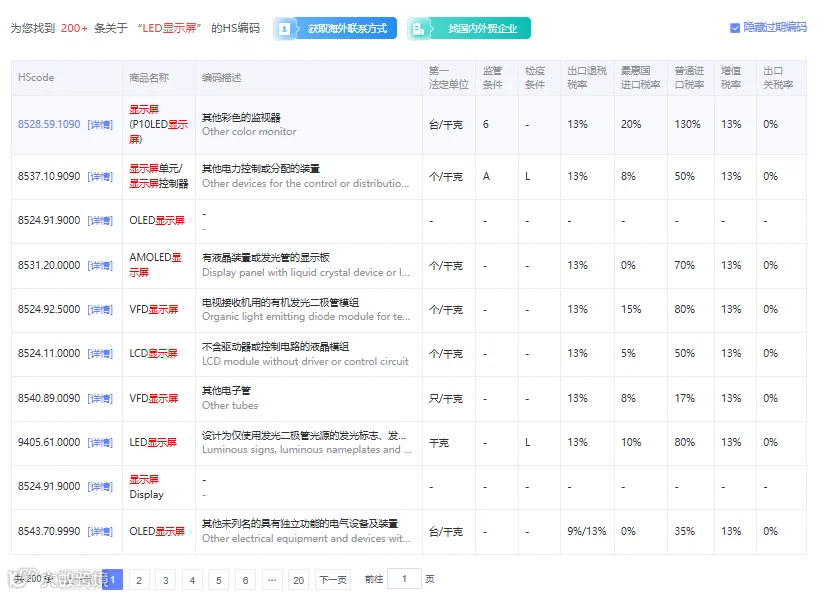Click the ellipsis more-pages button
827x595 pixels.
(272, 580)
